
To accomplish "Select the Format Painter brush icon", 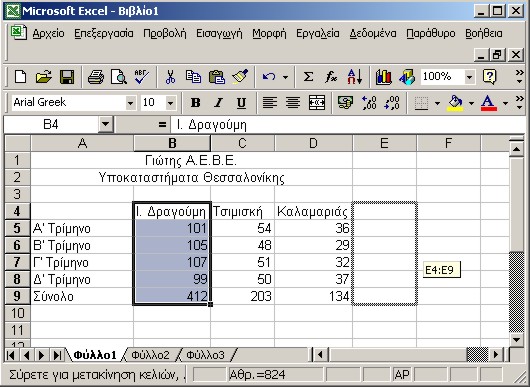I will pos(240,77).
